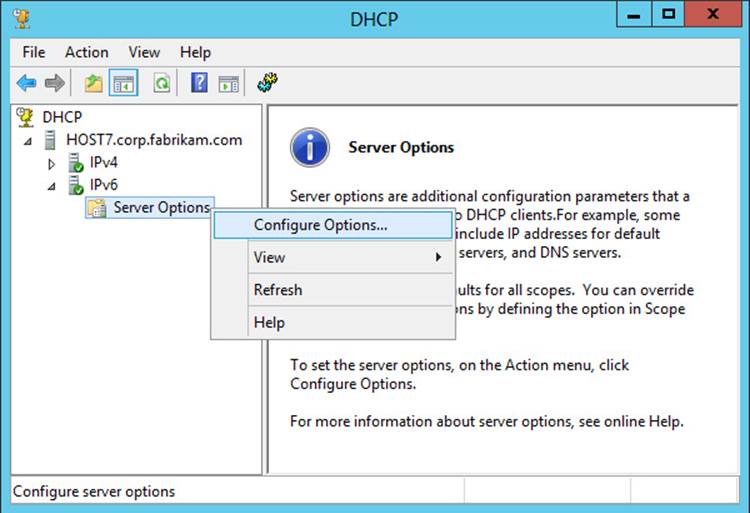Click the configure options gears icon

pos(267,83)
